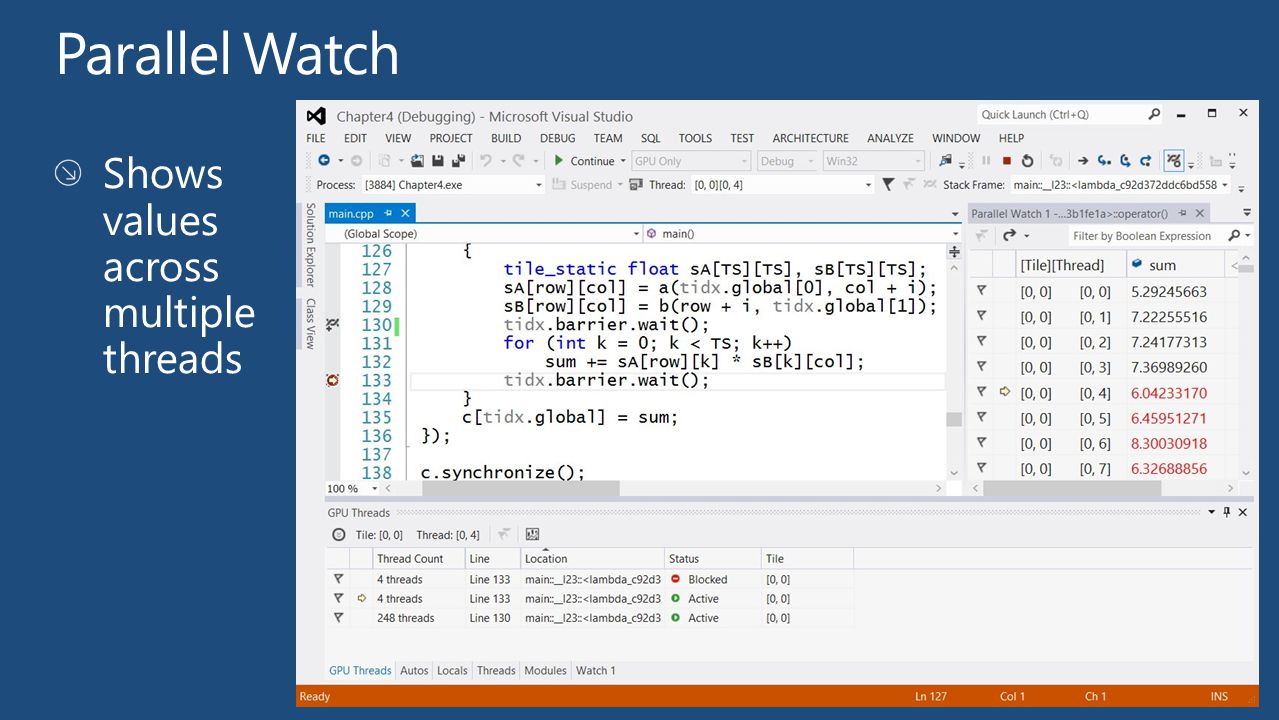Open the Debug configuration dropdown
The image size is (1279, 720).
tap(787, 161)
